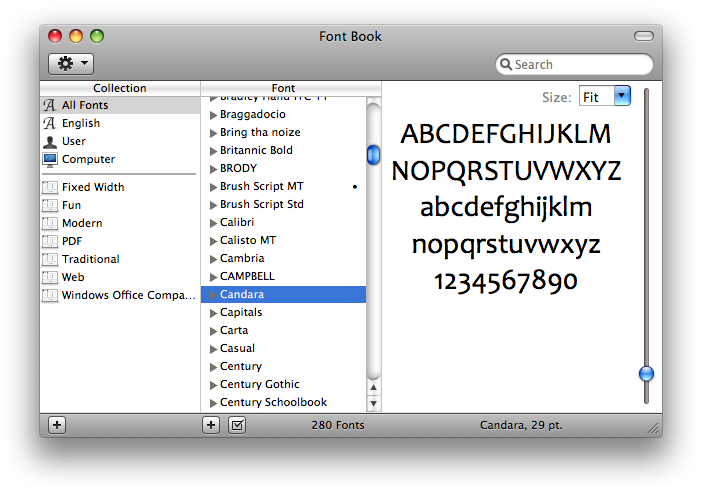The image size is (702, 492).
Task: Click the duplicate dot beside Brush Script MT
Action: tap(355, 187)
